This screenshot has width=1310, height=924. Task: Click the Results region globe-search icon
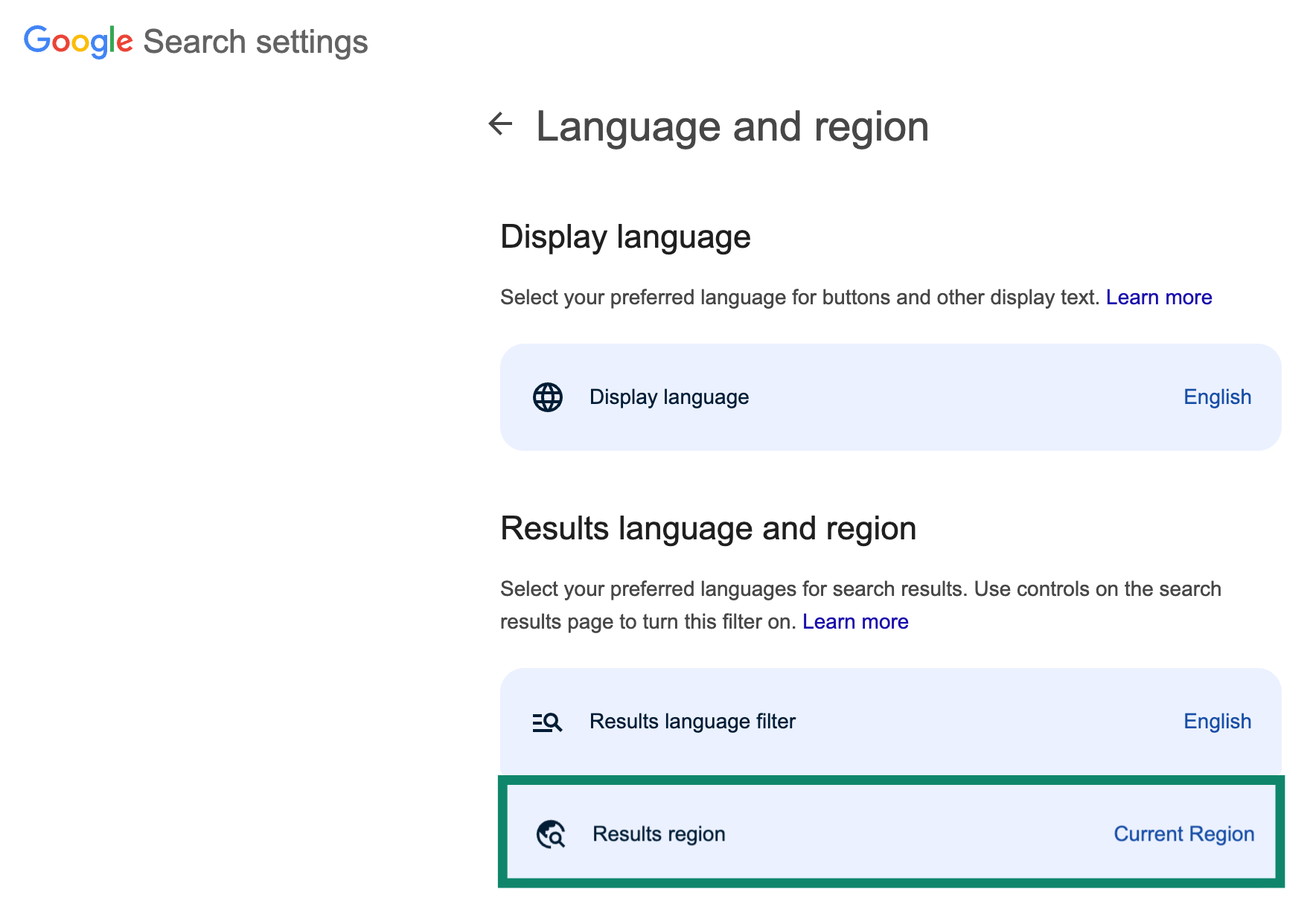(551, 834)
